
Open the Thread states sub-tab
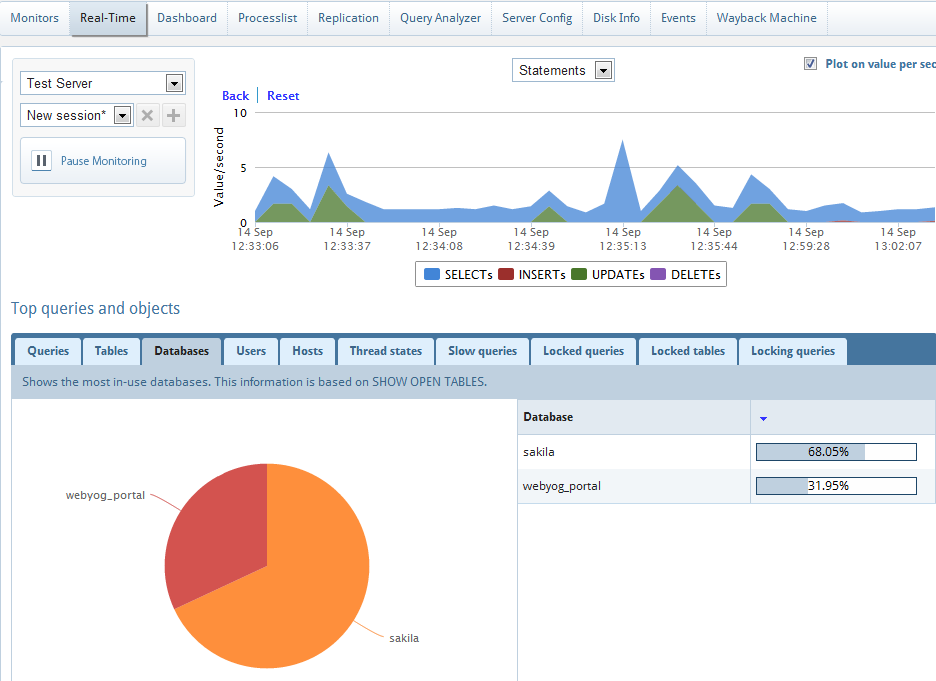click(386, 351)
